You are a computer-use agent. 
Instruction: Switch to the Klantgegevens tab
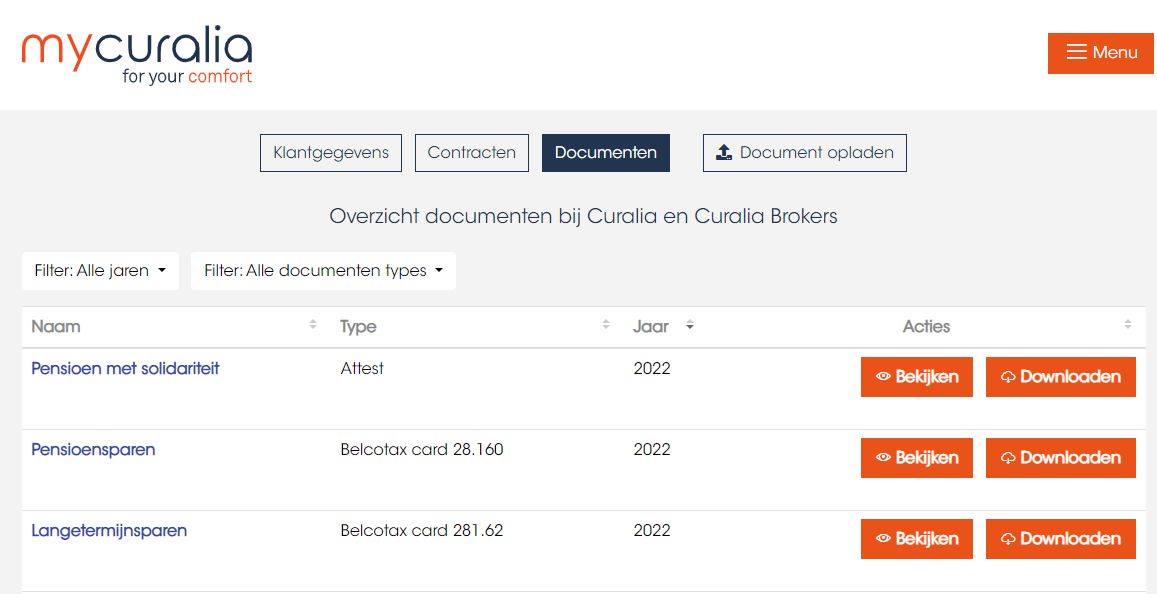pos(331,153)
